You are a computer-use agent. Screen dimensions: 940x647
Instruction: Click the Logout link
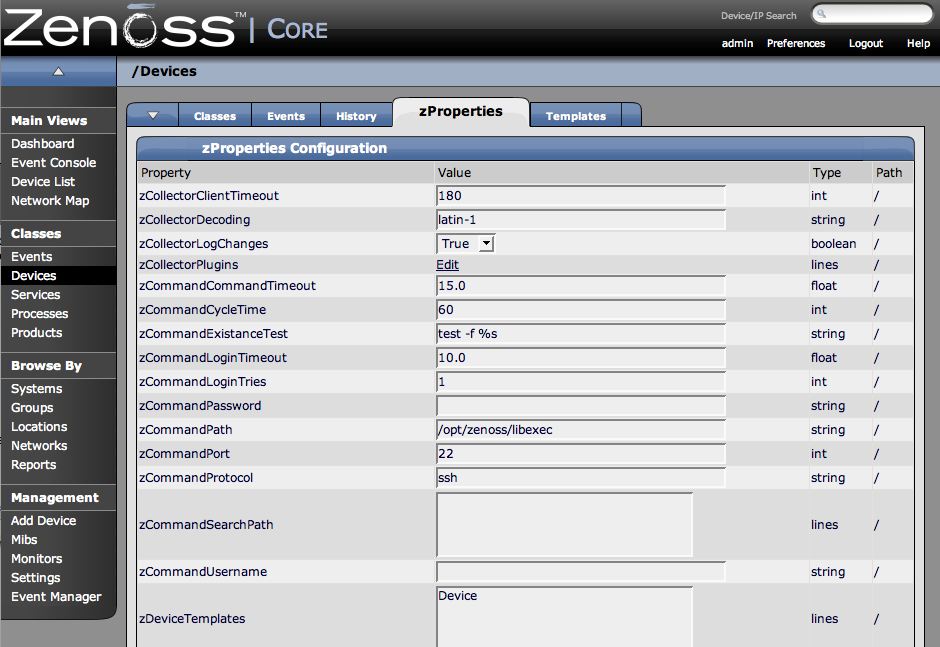[866, 43]
